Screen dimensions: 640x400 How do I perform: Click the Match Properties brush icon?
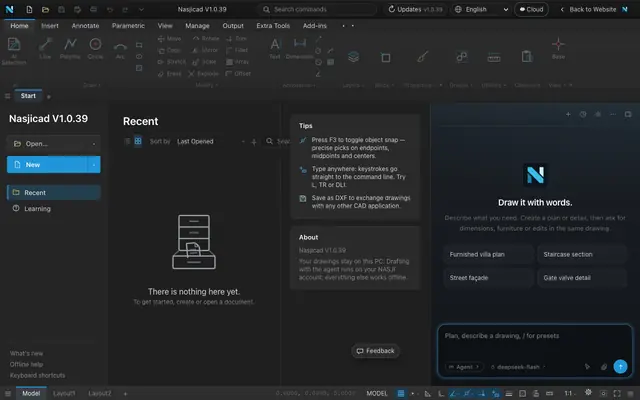[423, 57]
